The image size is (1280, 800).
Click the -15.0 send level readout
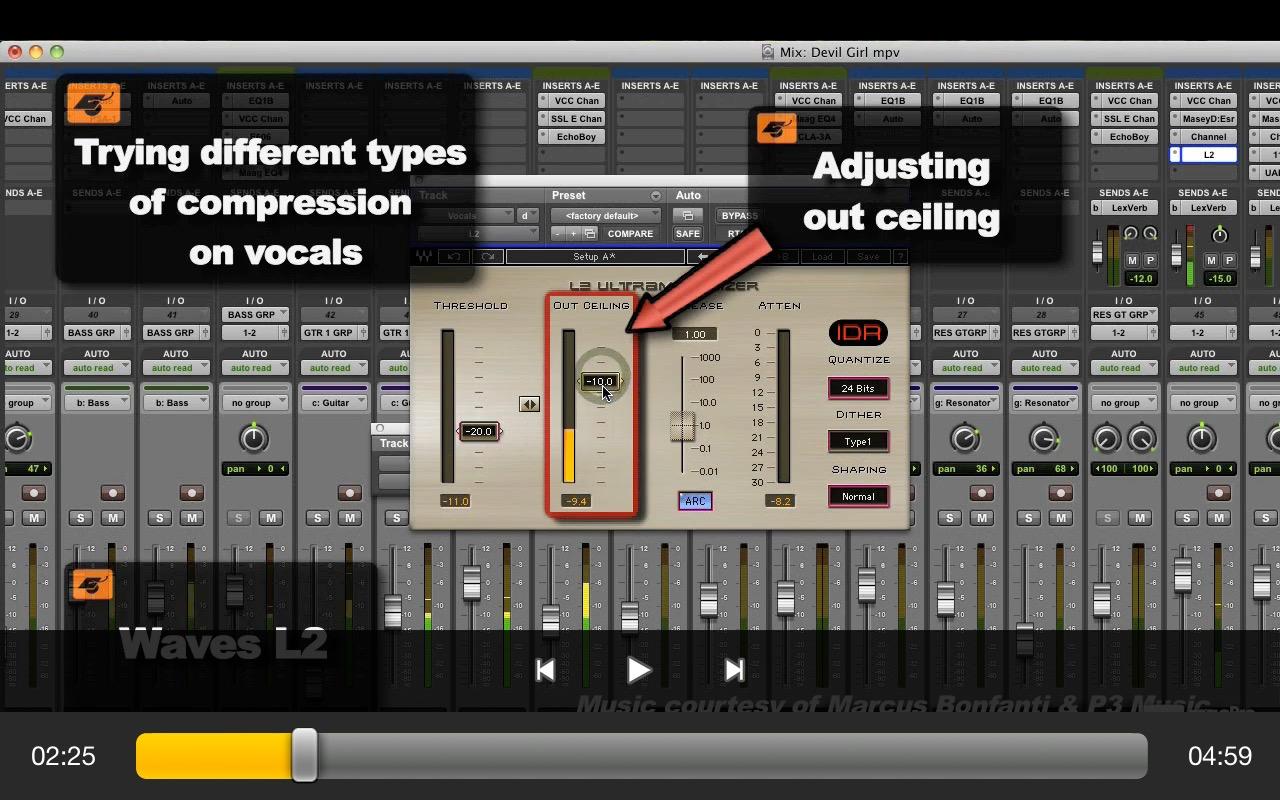(x=1219, y=279)
